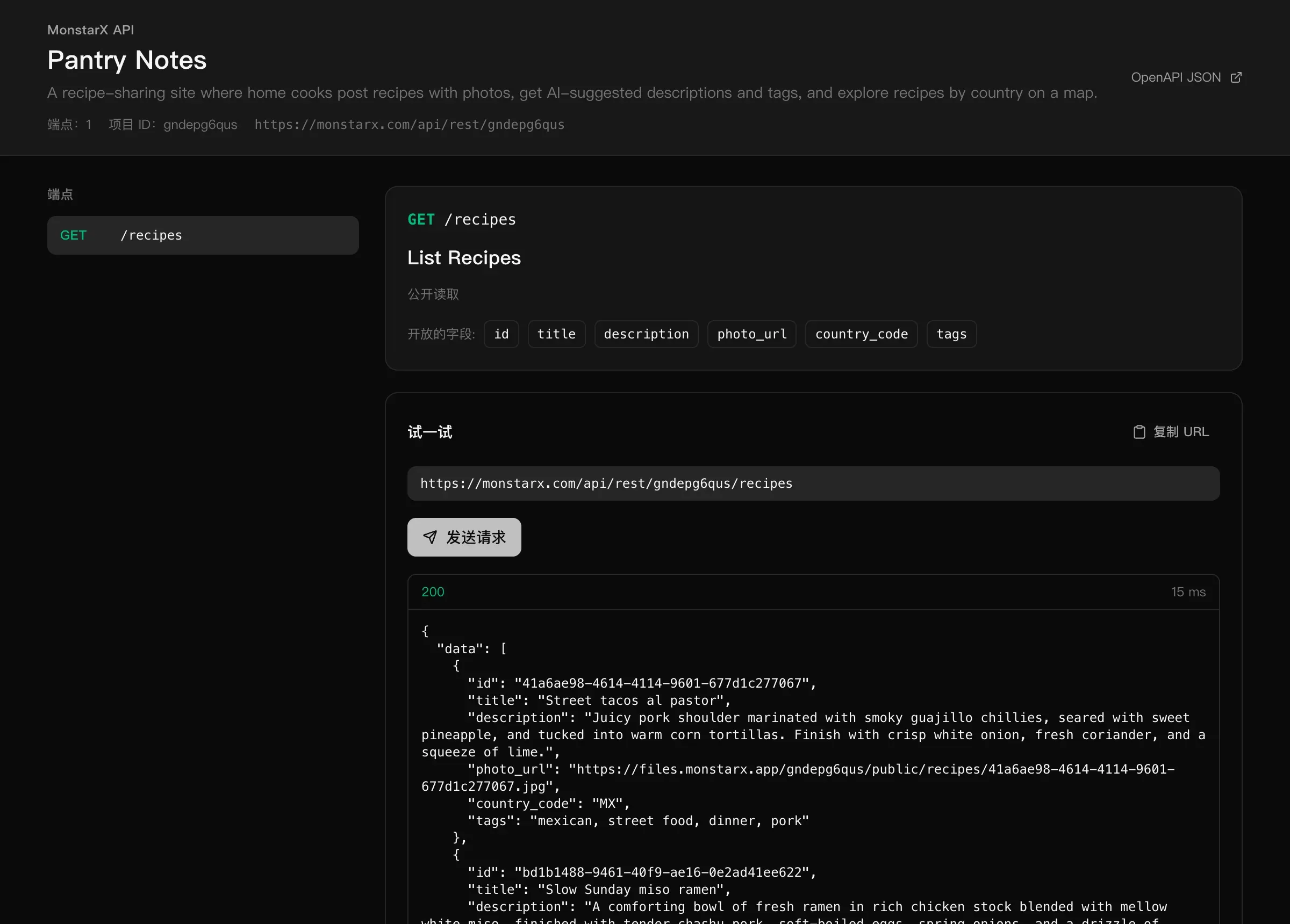Screen dimensions: 1290x924
Task: Click the base URL text in header
Action: (410, 125)
